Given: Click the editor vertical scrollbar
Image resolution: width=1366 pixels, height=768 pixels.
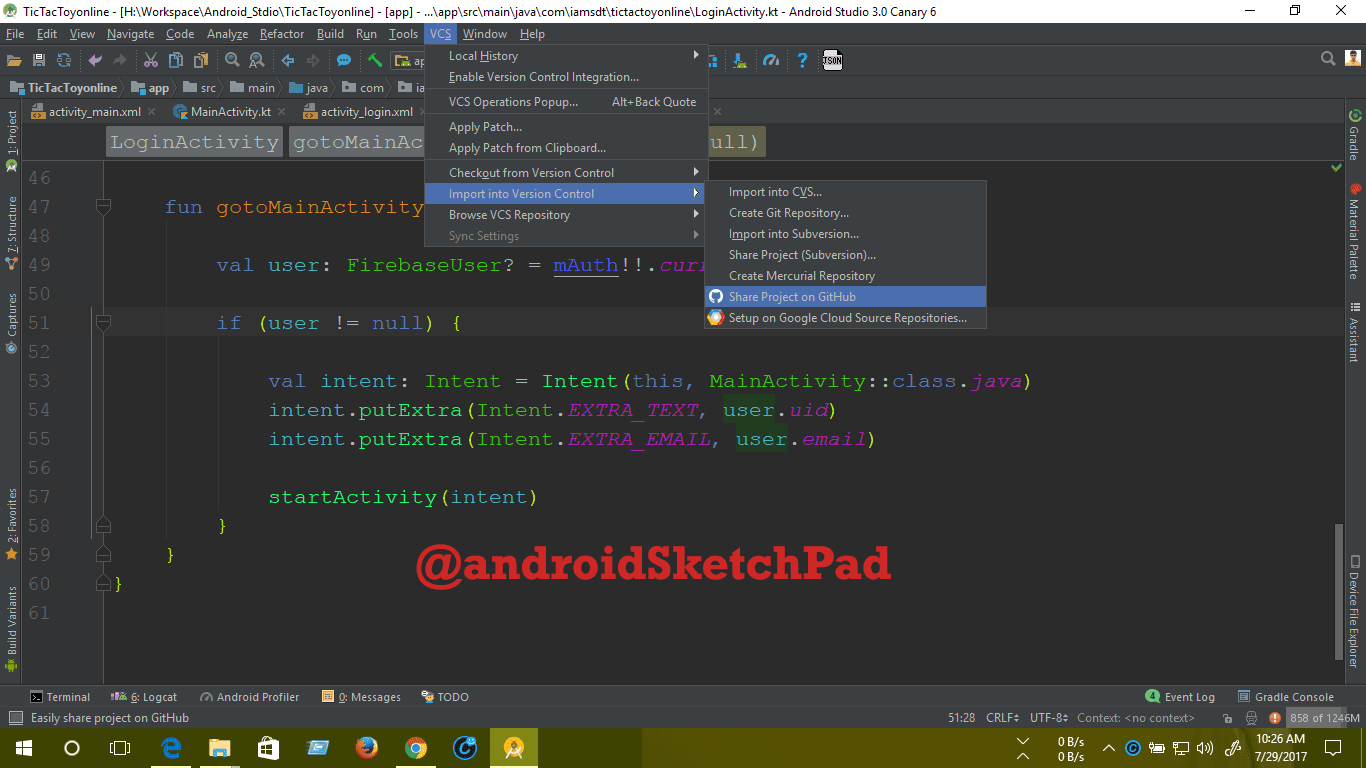Looking at the screenshot, I should coord(1338,590).
